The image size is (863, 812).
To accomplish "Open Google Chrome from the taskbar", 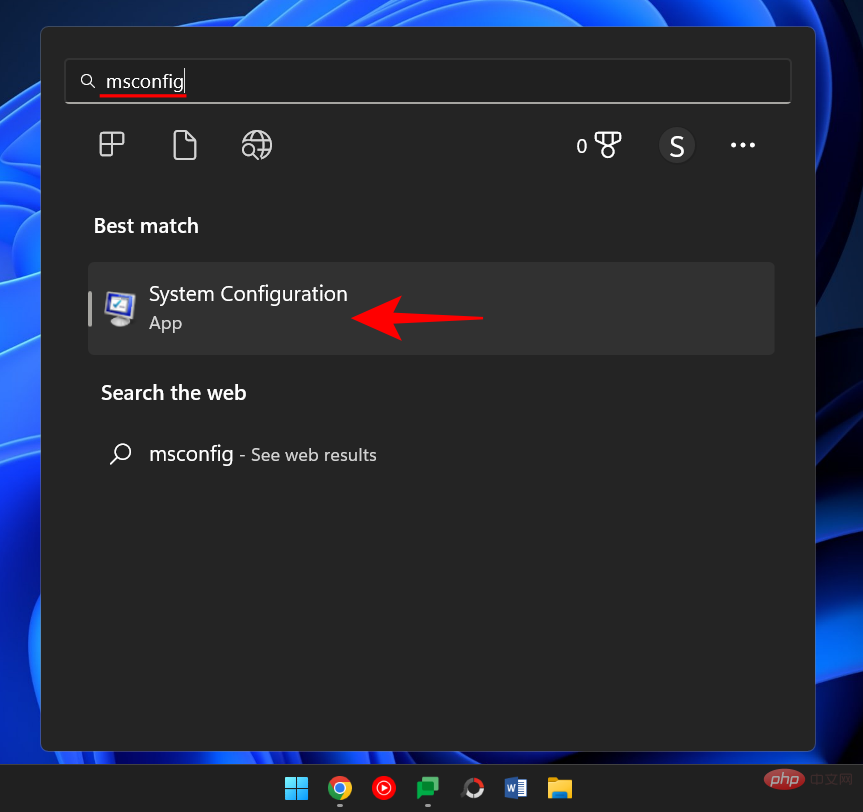I will 340,788.
